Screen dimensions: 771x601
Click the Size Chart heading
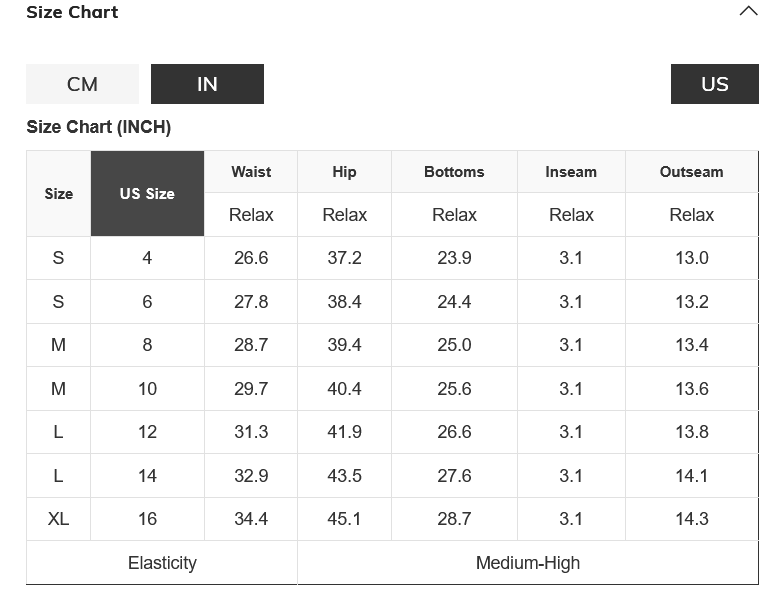pos(72,12)
